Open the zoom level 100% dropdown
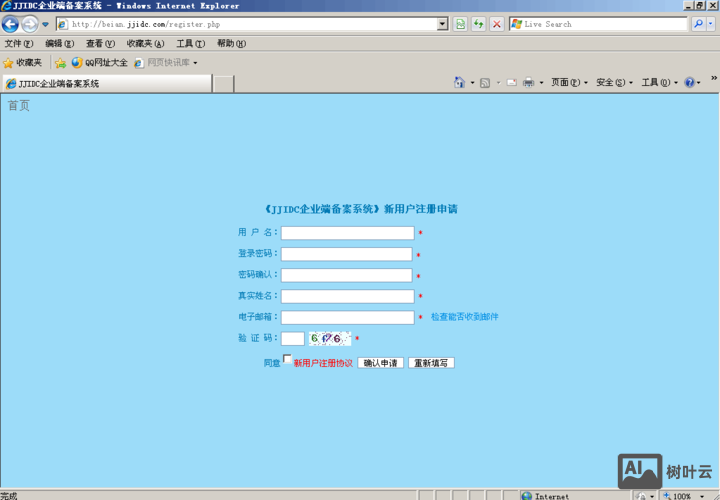 (x=703, y=496)
